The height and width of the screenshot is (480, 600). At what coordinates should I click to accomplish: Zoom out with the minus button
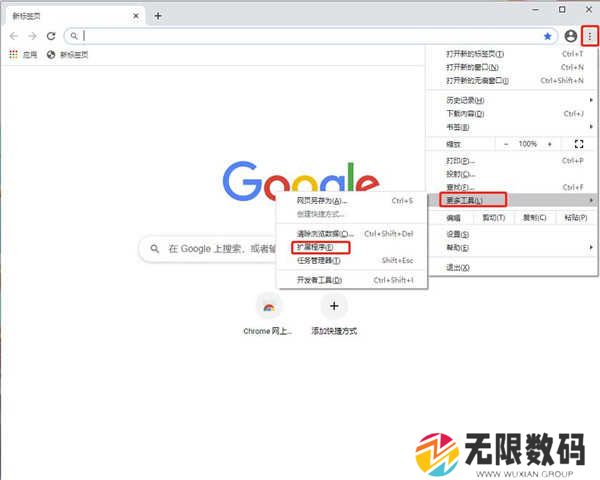click(506, 144)
